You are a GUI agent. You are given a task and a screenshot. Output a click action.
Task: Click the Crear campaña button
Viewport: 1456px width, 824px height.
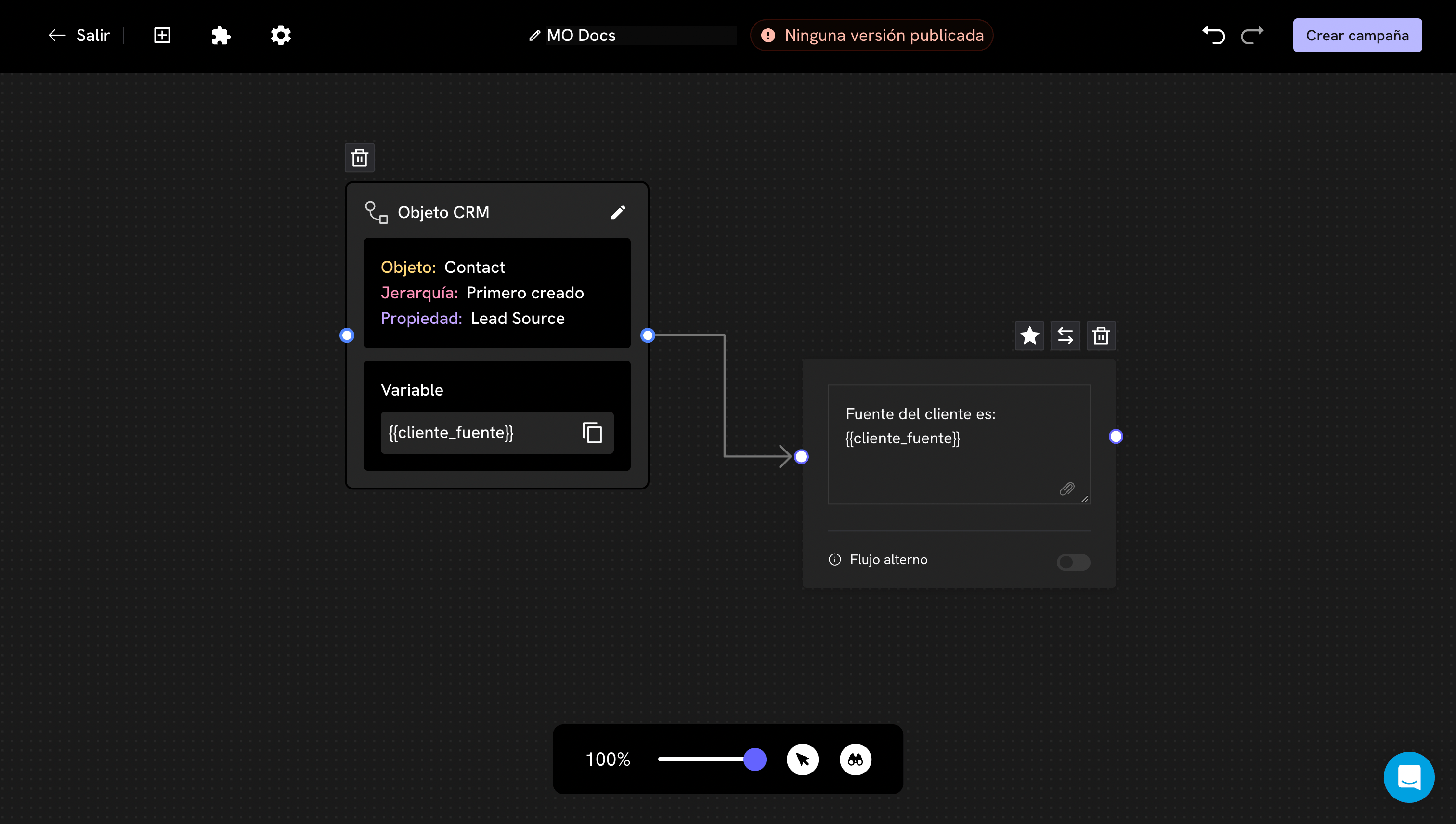1357,35
